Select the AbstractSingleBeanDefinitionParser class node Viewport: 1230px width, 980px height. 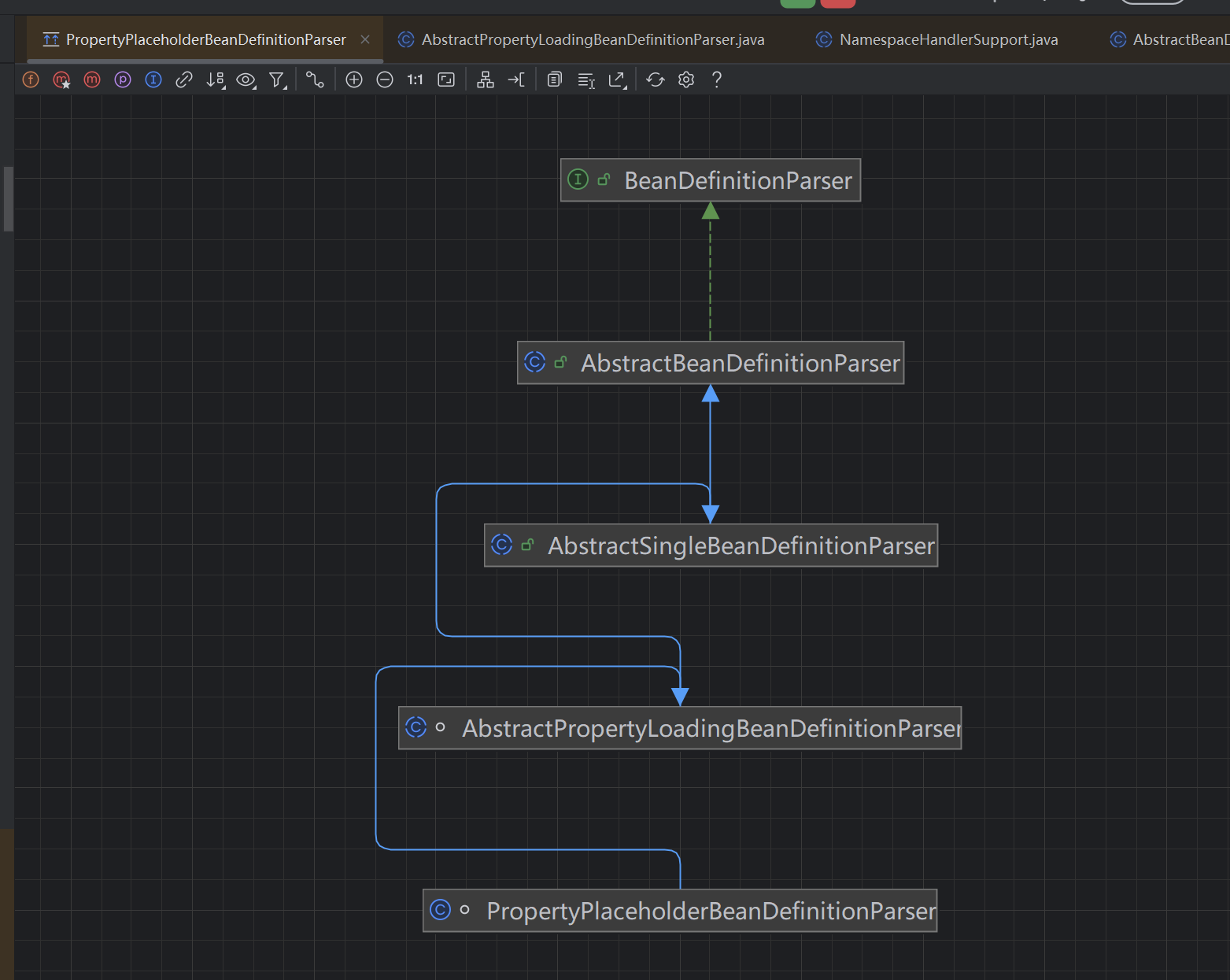711,545
